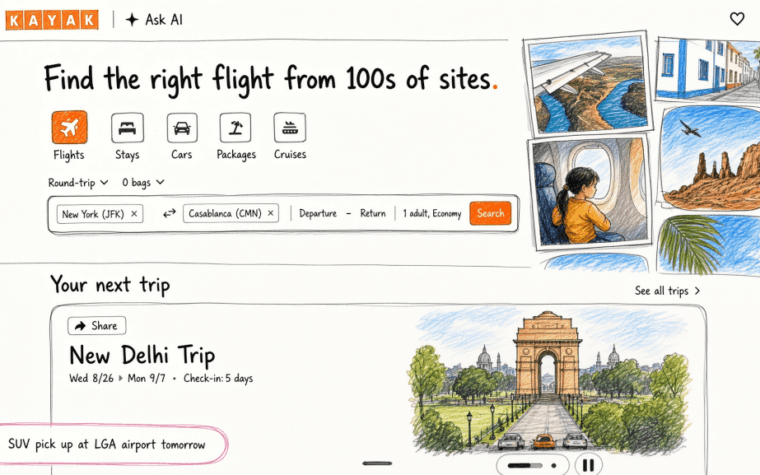This screenshot has height=475, width=760.
Task: Click the desert rocks with plane photo
Action: coord(710,158)
